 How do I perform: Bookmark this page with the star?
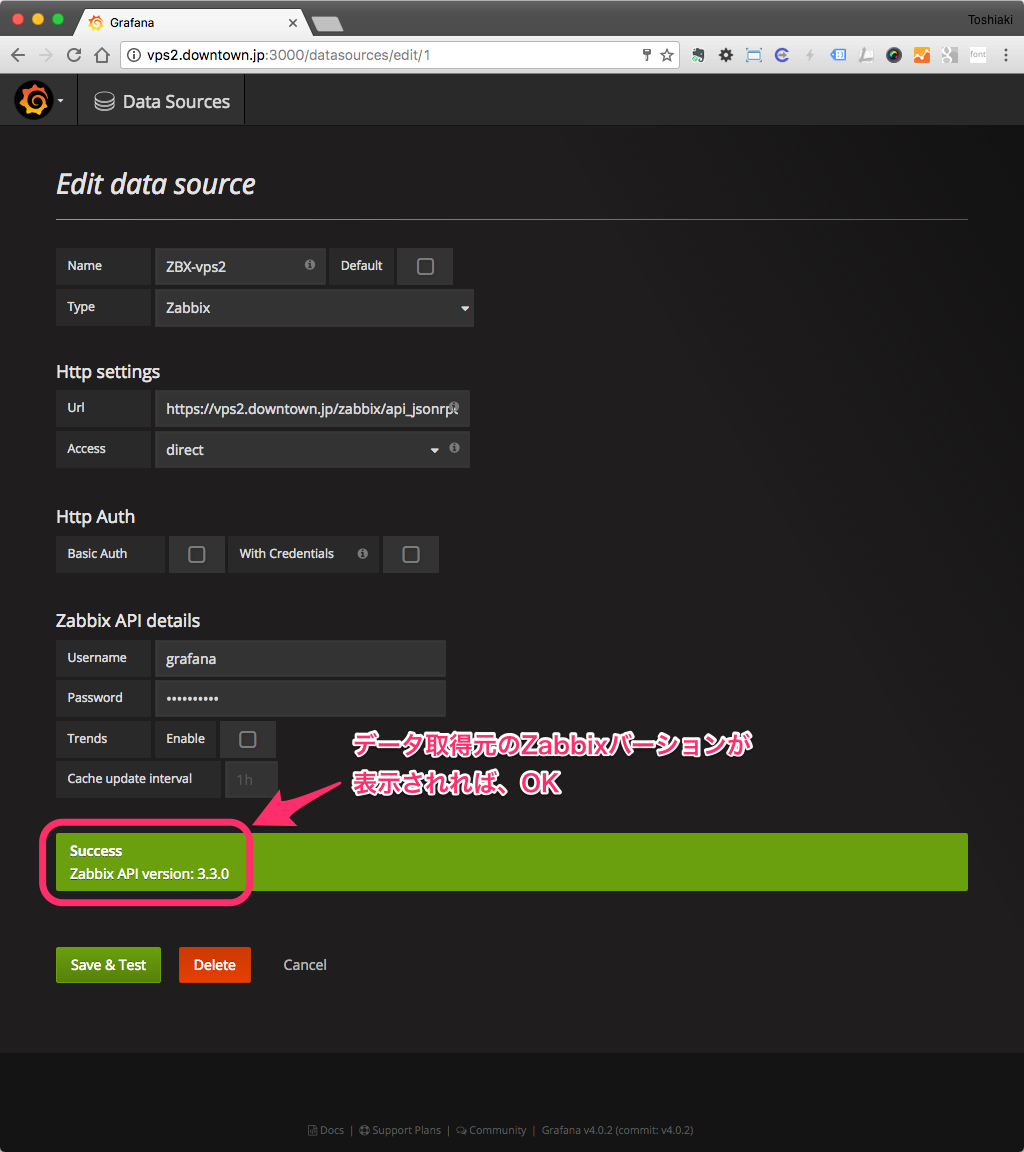(x=666, y=55)
